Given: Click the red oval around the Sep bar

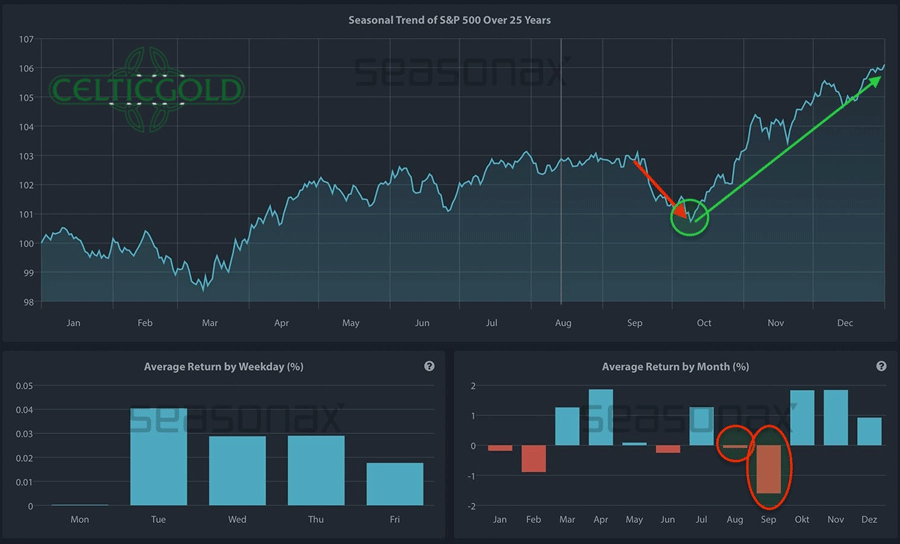Looking at the screenshot, I should pyautogui.click(x=769, y=466).
